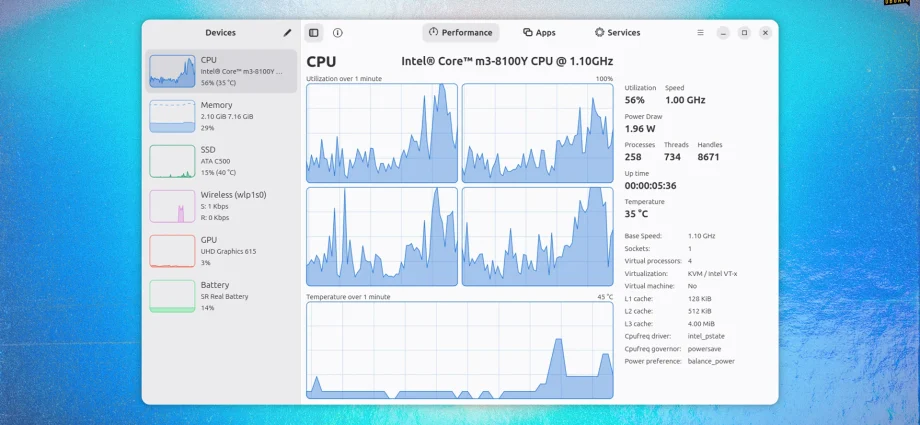Select the CPU device in sidebar
Image resolution: width=920 pixels, height=425 pixels.
221,71
